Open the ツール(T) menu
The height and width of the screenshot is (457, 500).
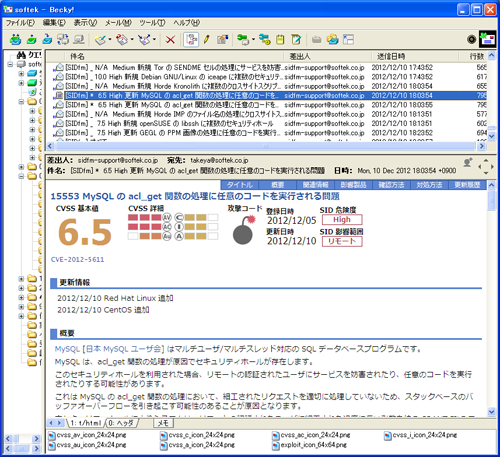point(152,23)
